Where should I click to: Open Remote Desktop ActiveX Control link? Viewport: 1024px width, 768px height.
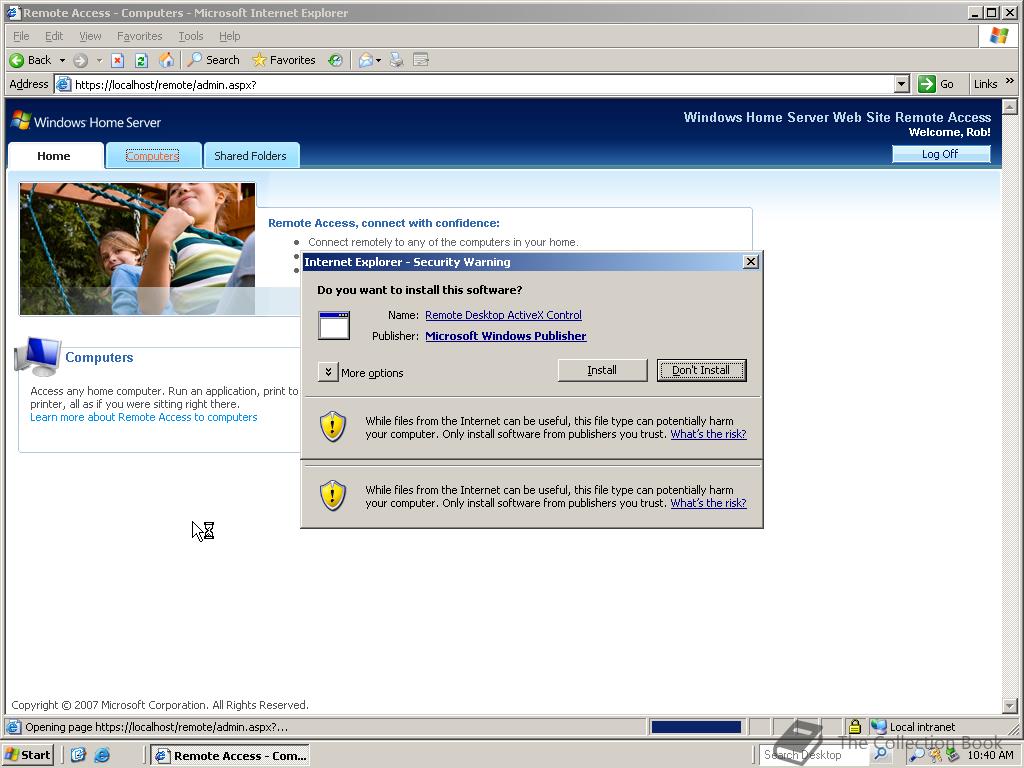click(503, 315)
